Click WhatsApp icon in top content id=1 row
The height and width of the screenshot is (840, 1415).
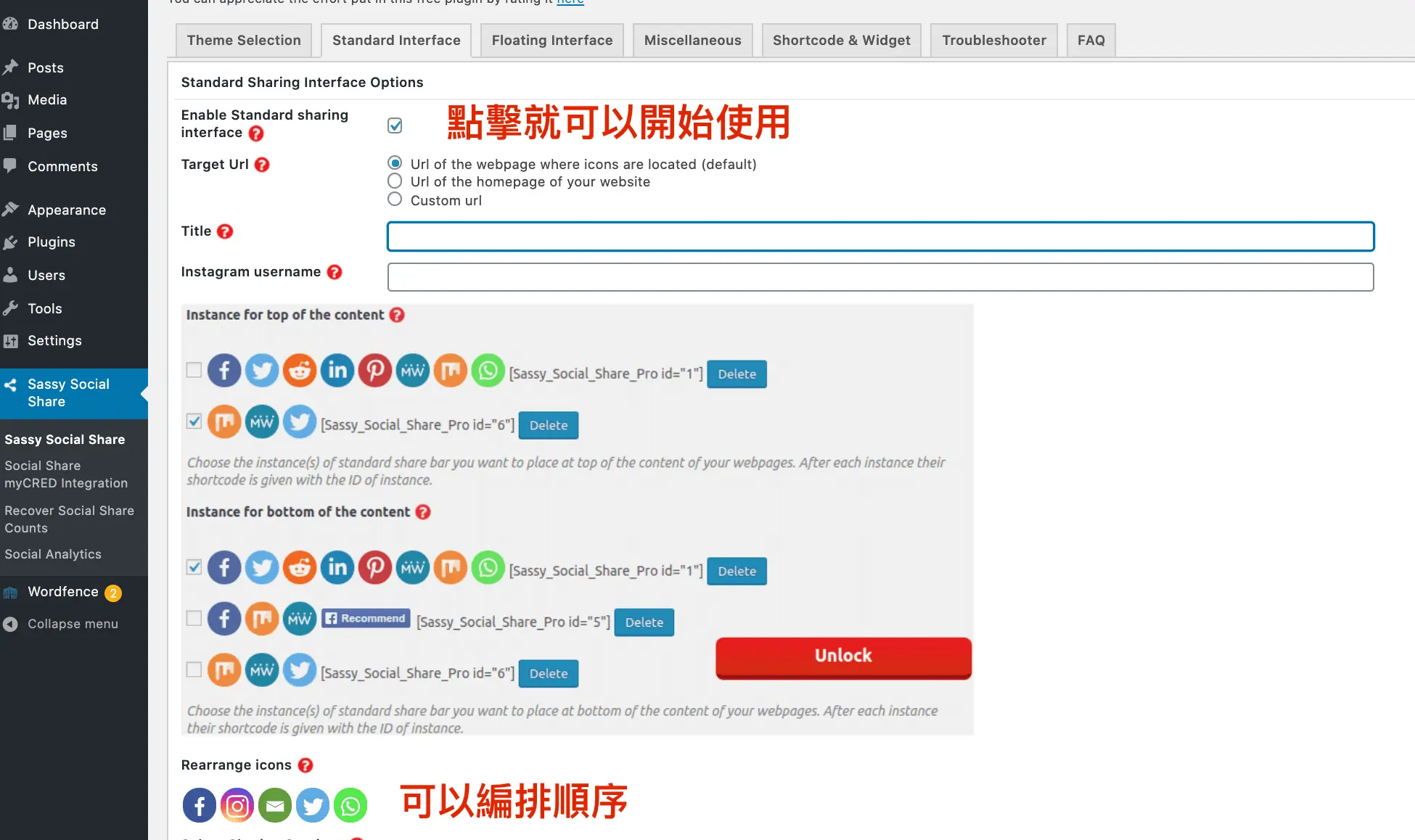(x=488, y=371)
